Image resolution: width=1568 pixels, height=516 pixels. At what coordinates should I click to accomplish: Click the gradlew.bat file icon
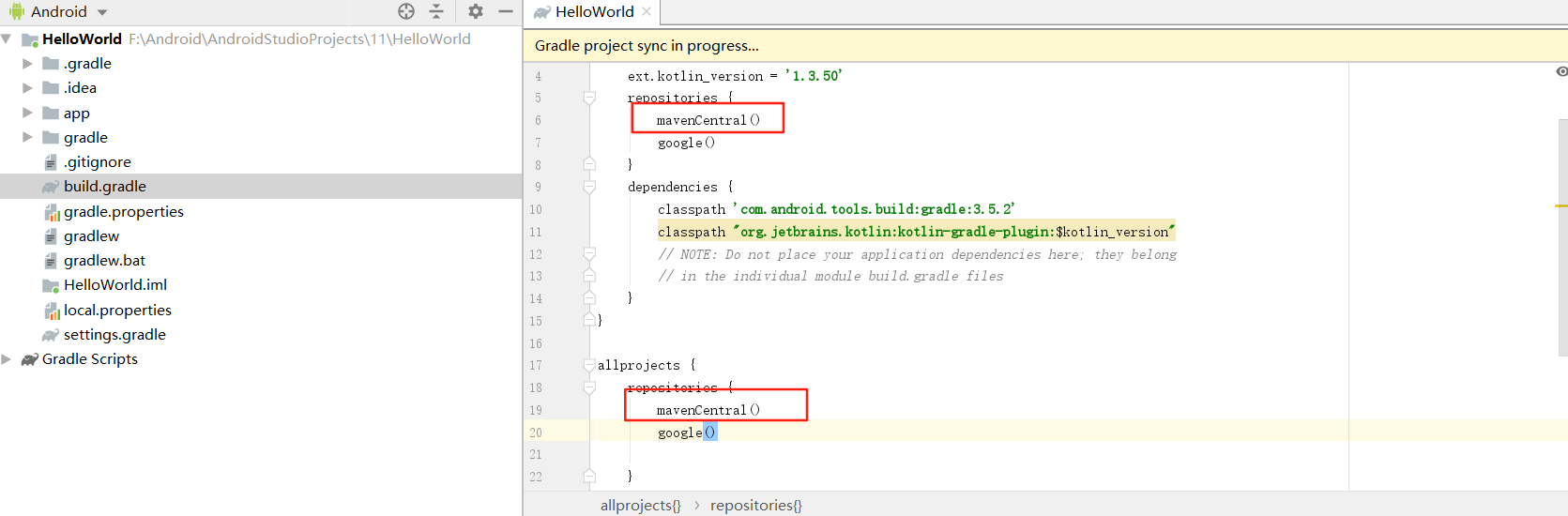pos(51,261)
